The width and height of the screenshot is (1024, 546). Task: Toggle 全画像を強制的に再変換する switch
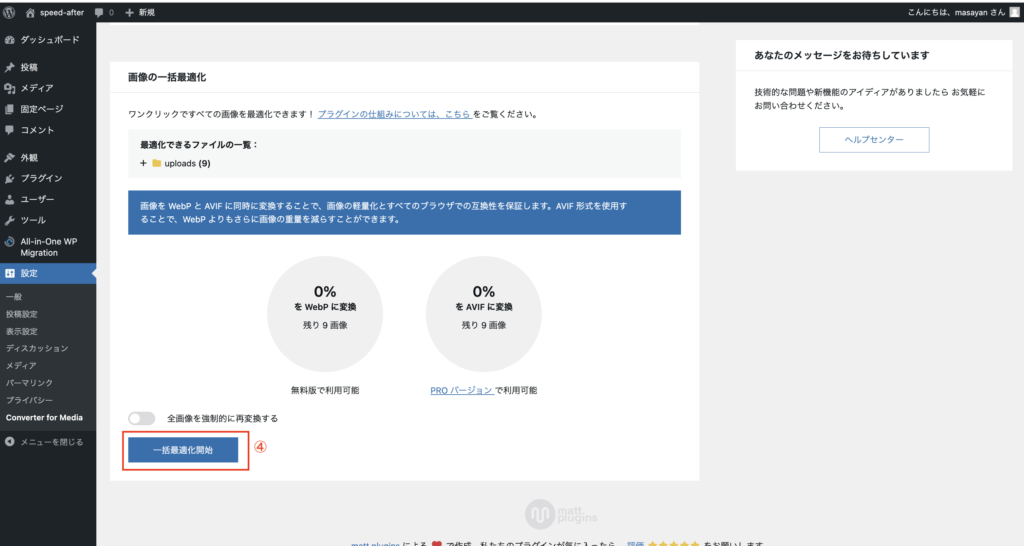click(x=142, y=418)
